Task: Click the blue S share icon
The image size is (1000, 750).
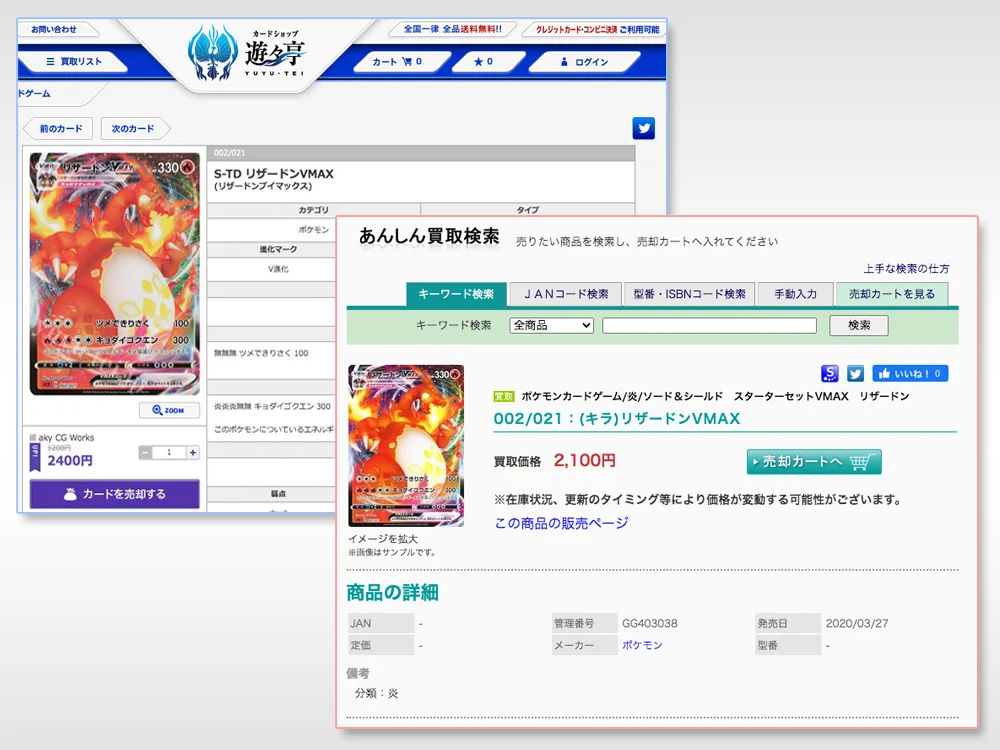Action: pos(829,373)
